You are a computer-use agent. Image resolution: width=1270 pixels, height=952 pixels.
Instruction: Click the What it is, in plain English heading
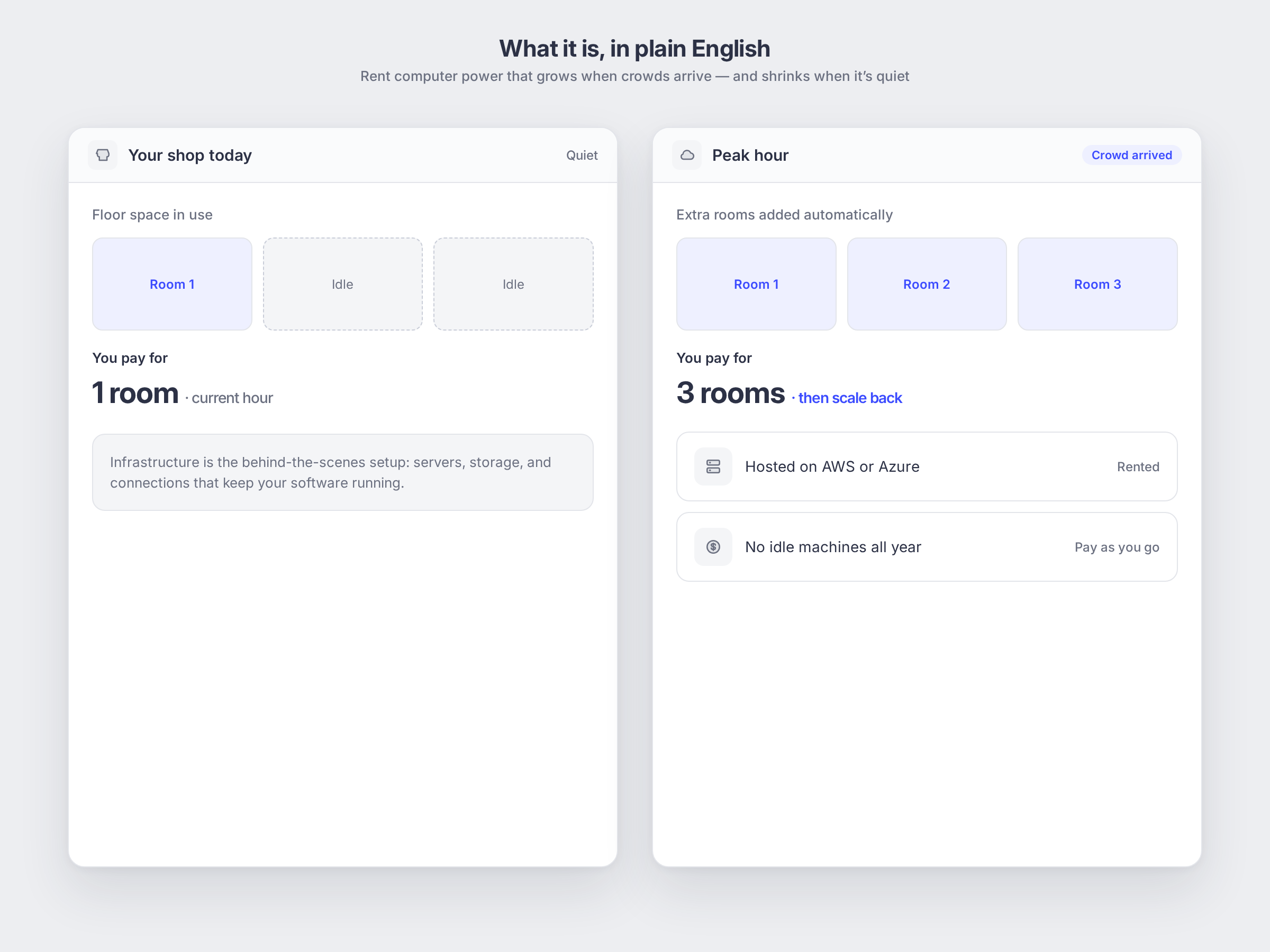tap(634, 48)
